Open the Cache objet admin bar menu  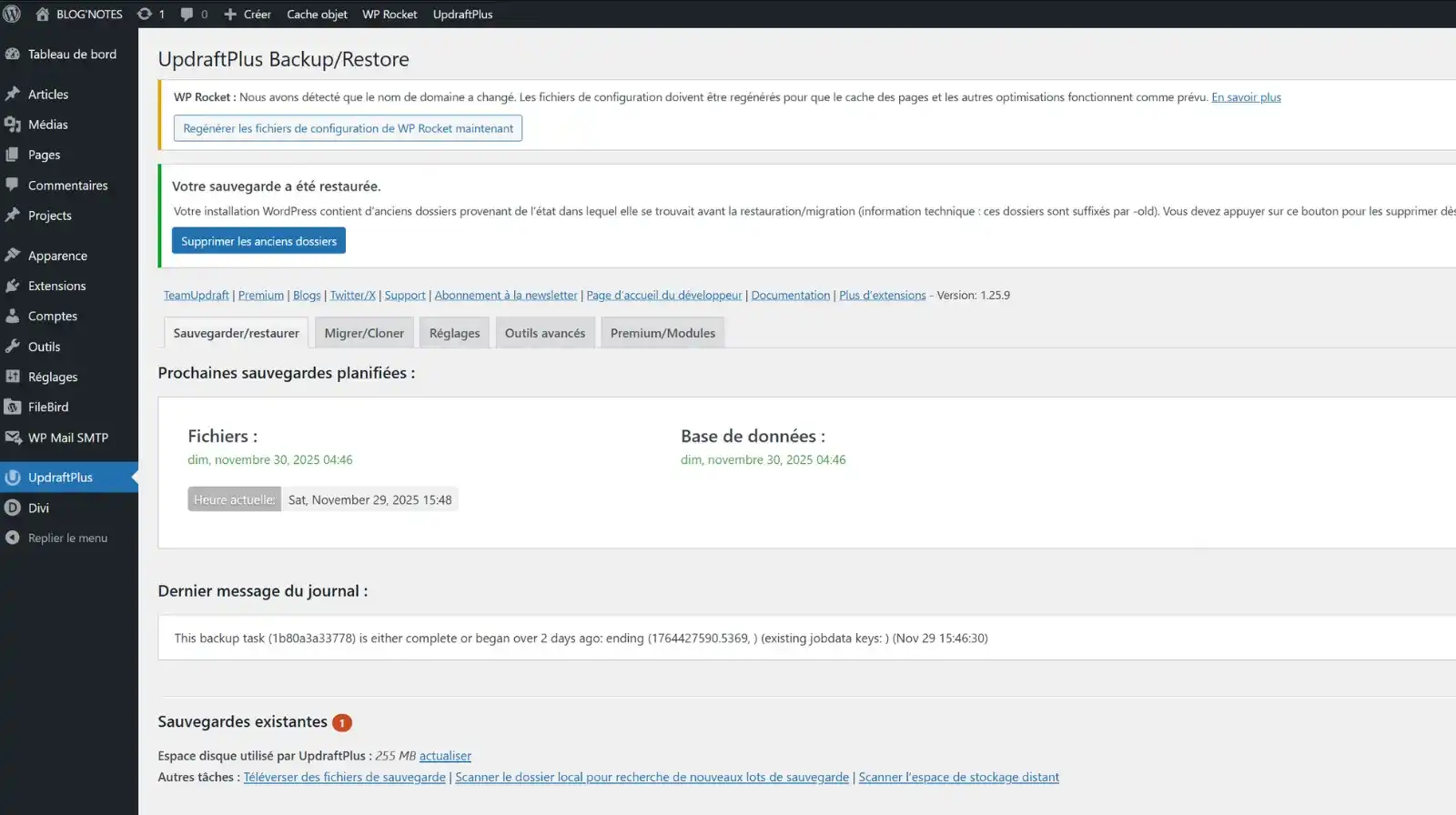pyautogui.click(x=317, y=14)
